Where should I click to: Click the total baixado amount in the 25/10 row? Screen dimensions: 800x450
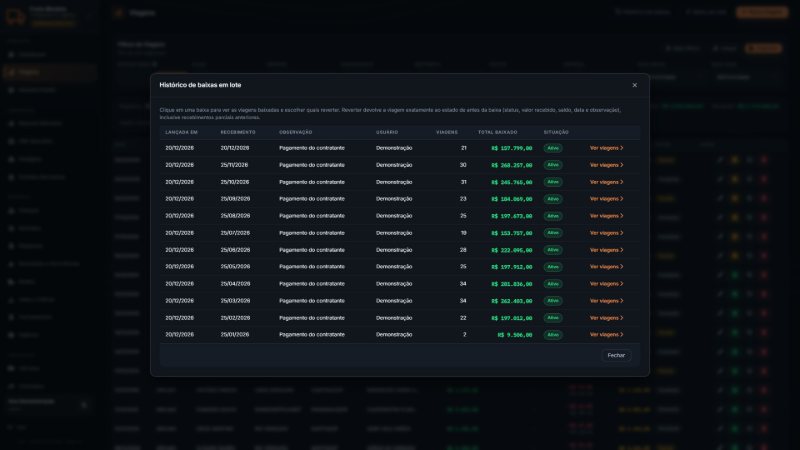coord(512,182)
